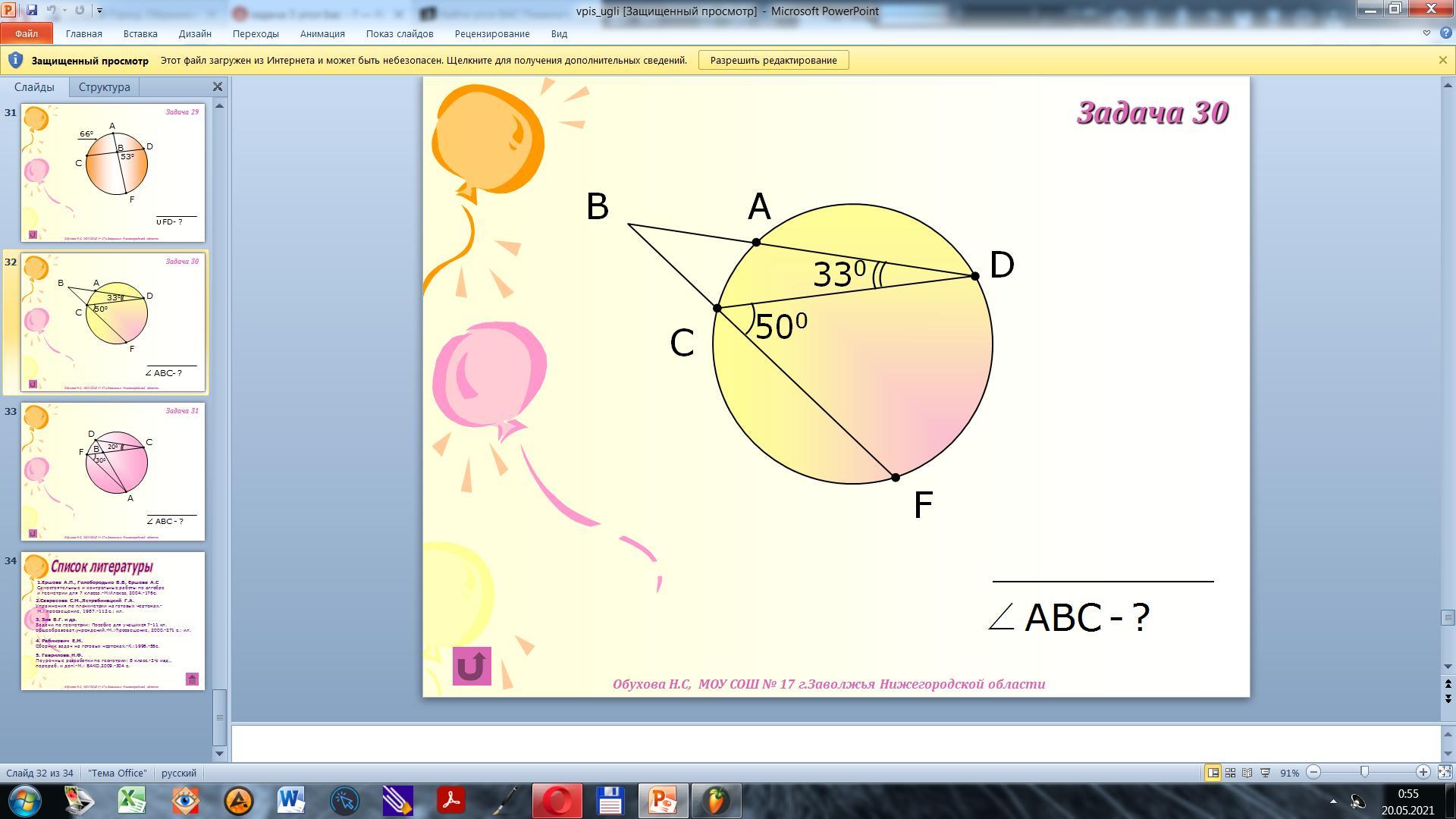Viewport: 1456px width, 819px height.
Task: Switch to Slide Sorter view
Action: point(1230,773)
